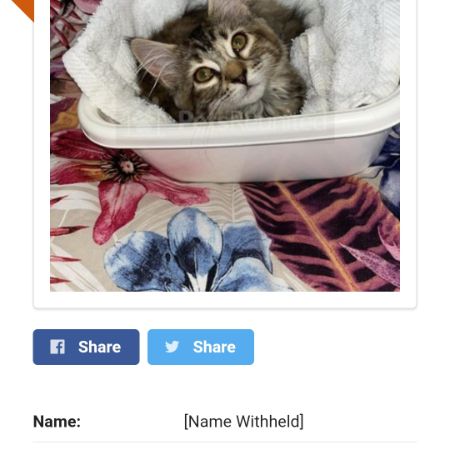450x450 pixels.
Task: Click the Facebook logo icon
Action: [57, 347]
